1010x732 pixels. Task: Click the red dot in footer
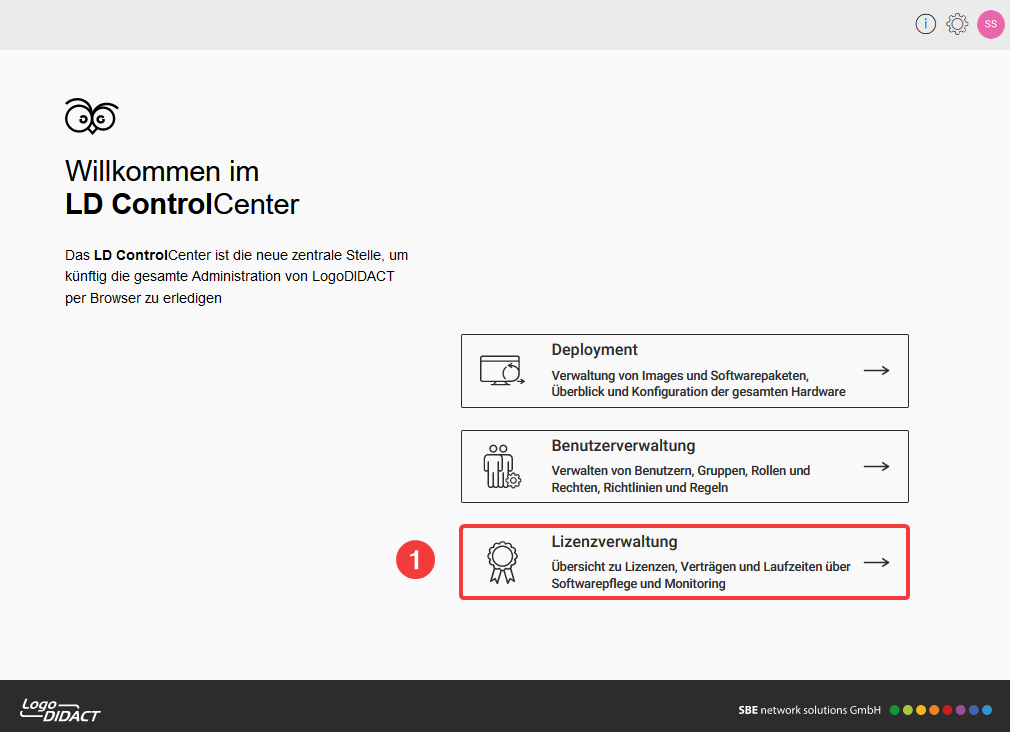tap(947, 710)
